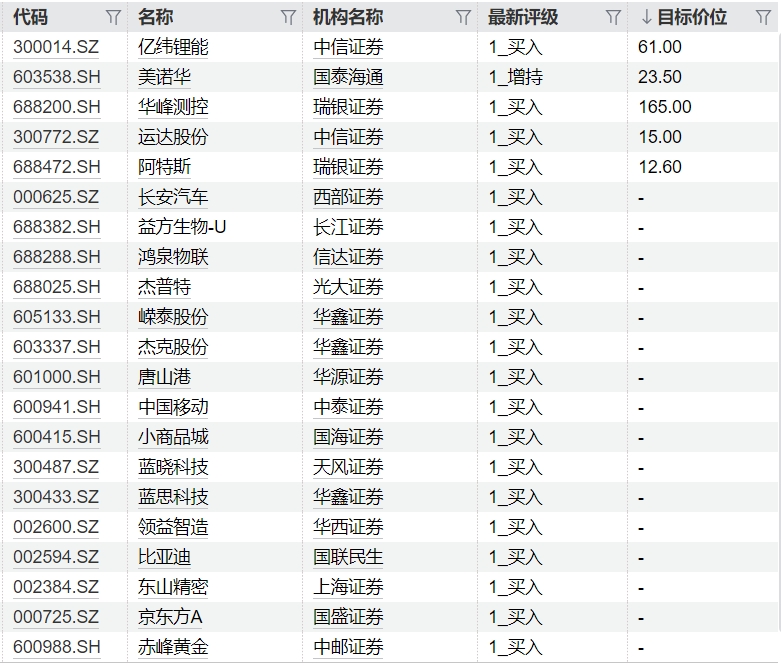This screenshot has height=666, width=781.
Task: Select stock name 运达股份
Action: (x=173, y=137)
